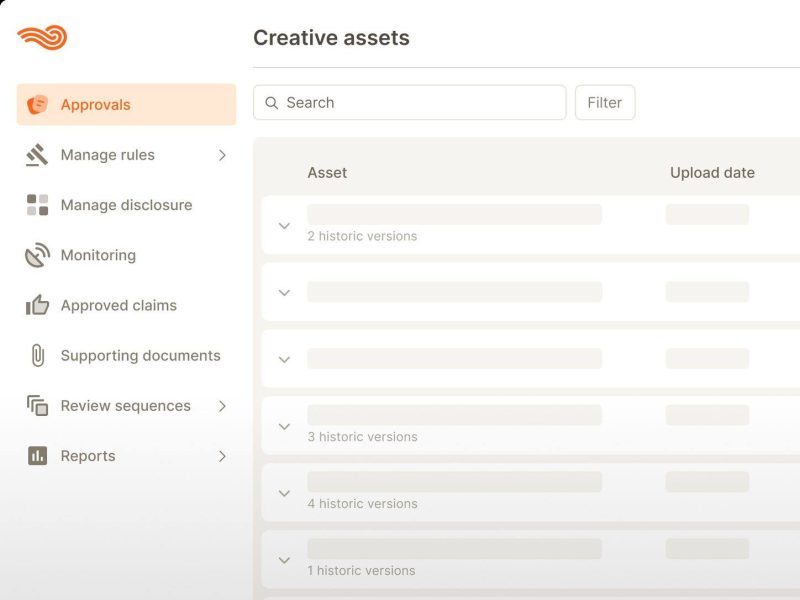Click the Approved claims thumbs-up icon
This screenshot has width=800, height=600.
point(37,305)
